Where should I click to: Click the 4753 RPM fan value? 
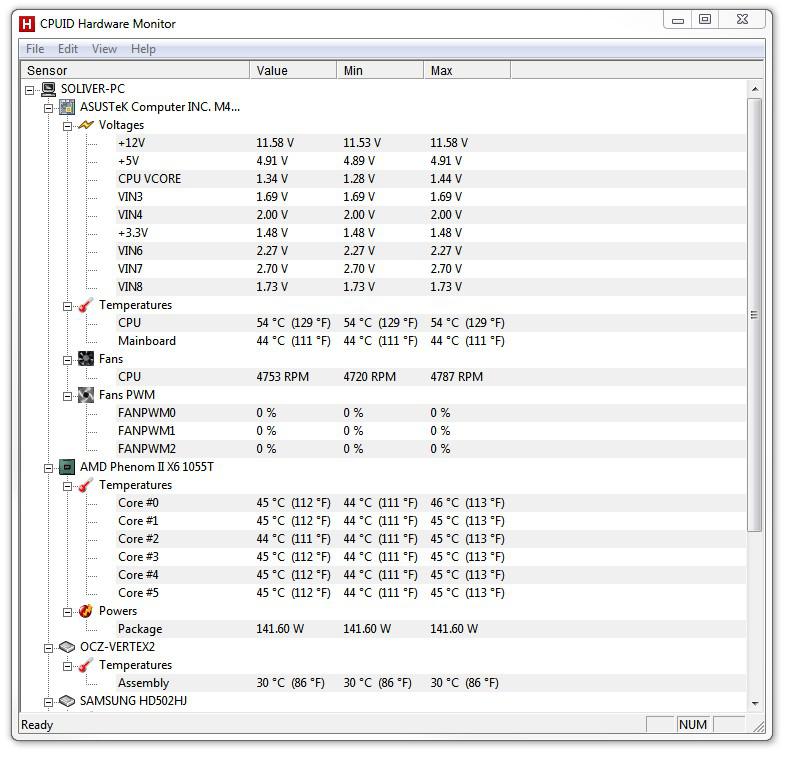[x=283, y=377]
